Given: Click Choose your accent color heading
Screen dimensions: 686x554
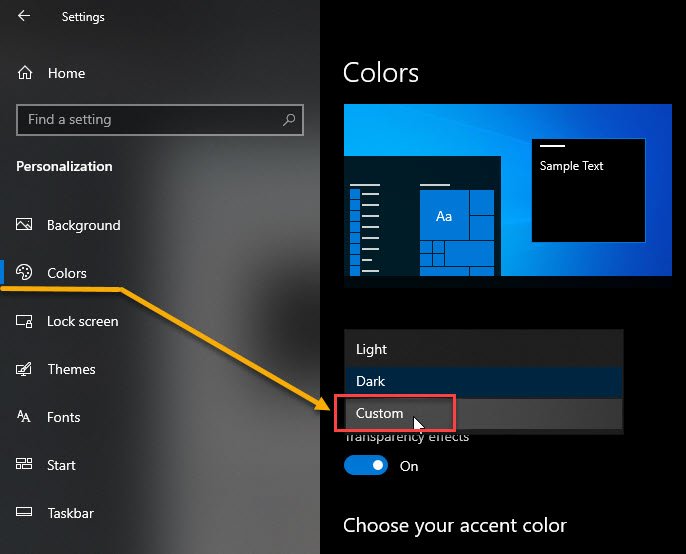Looking at the screenshot, I should click(455, 526).
